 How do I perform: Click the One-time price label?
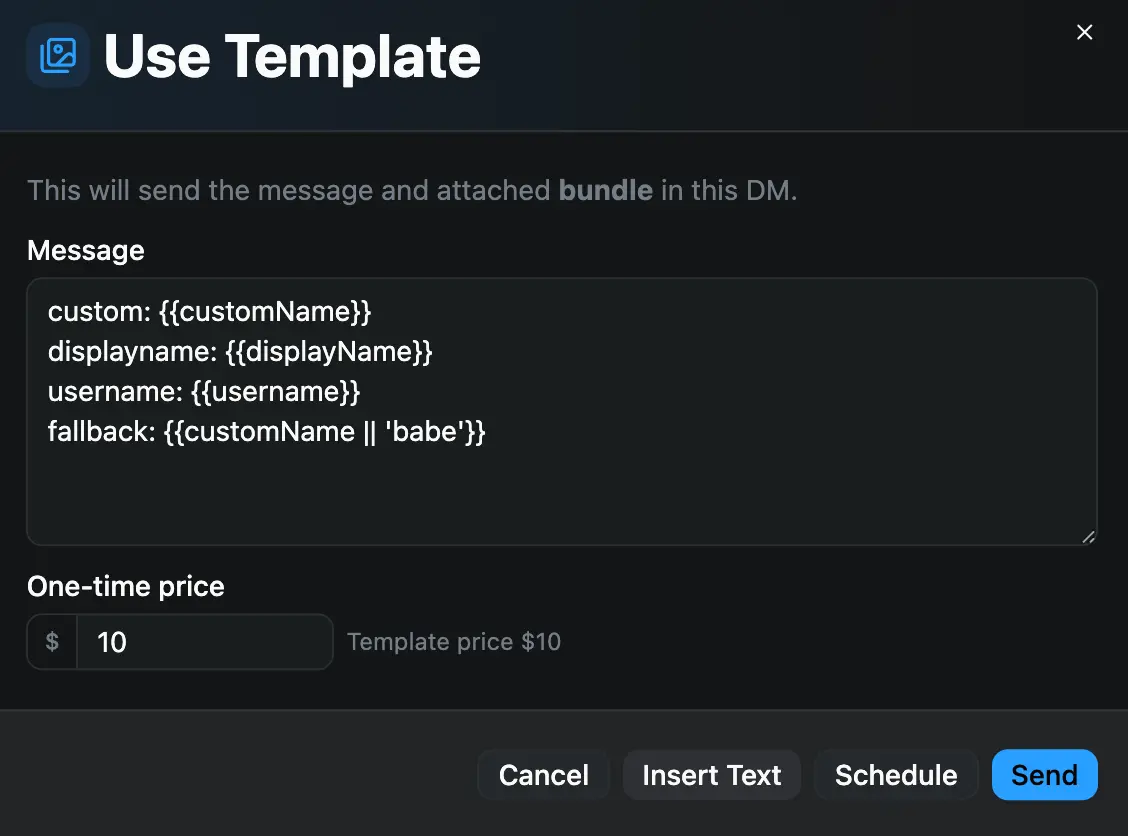coord(125,586)
